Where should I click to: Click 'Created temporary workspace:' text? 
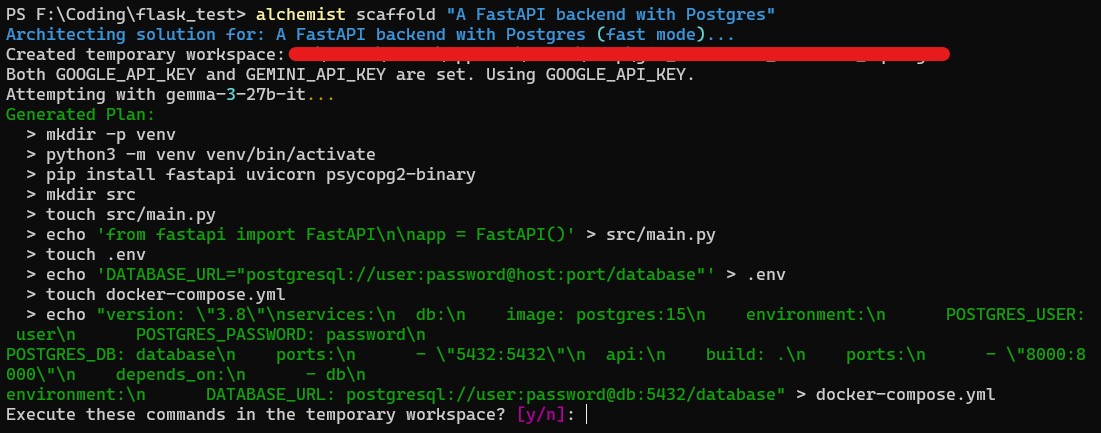click(145, 55)
